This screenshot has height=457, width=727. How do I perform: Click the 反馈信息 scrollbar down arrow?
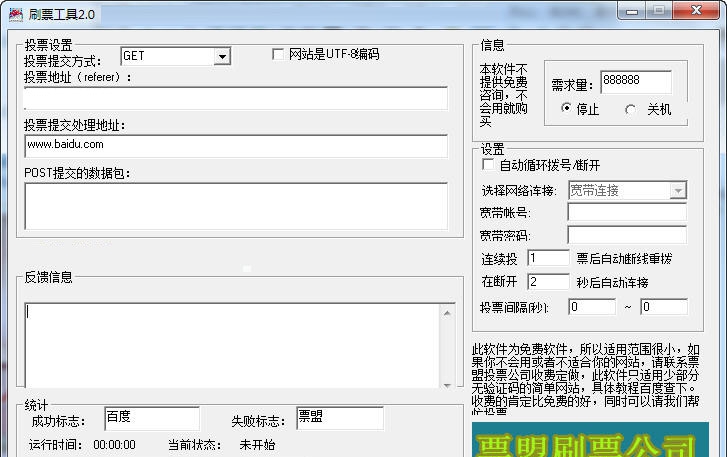click(447, 385)
